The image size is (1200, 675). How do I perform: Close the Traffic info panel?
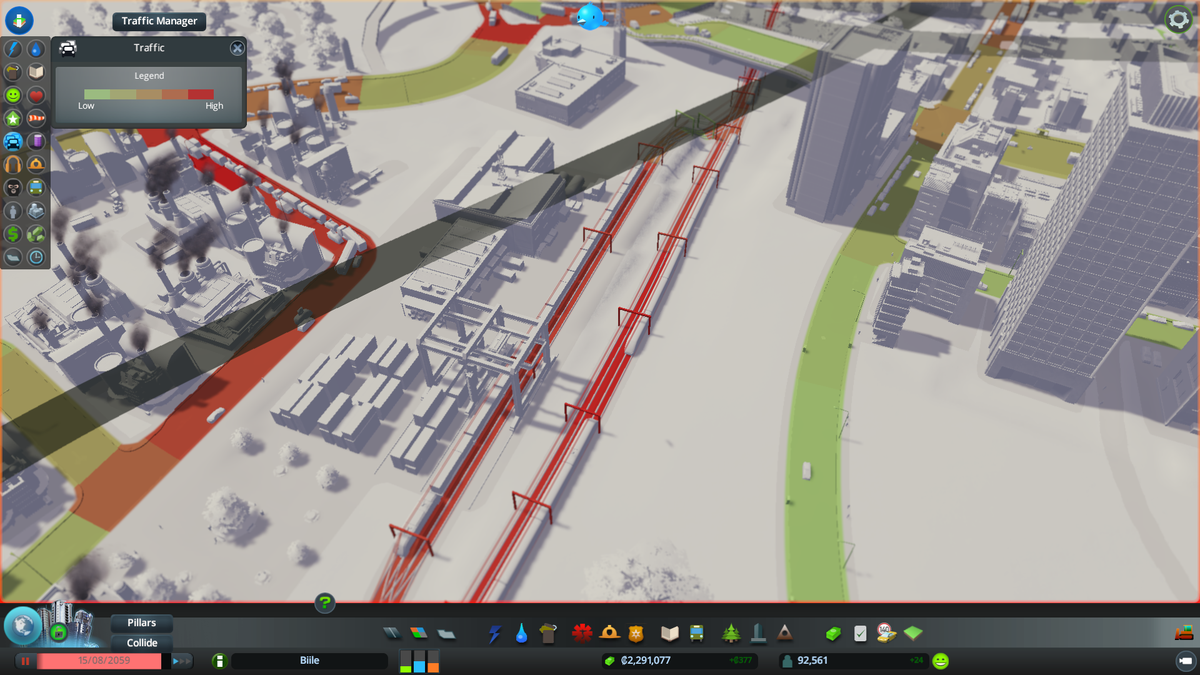pos(237,48)
